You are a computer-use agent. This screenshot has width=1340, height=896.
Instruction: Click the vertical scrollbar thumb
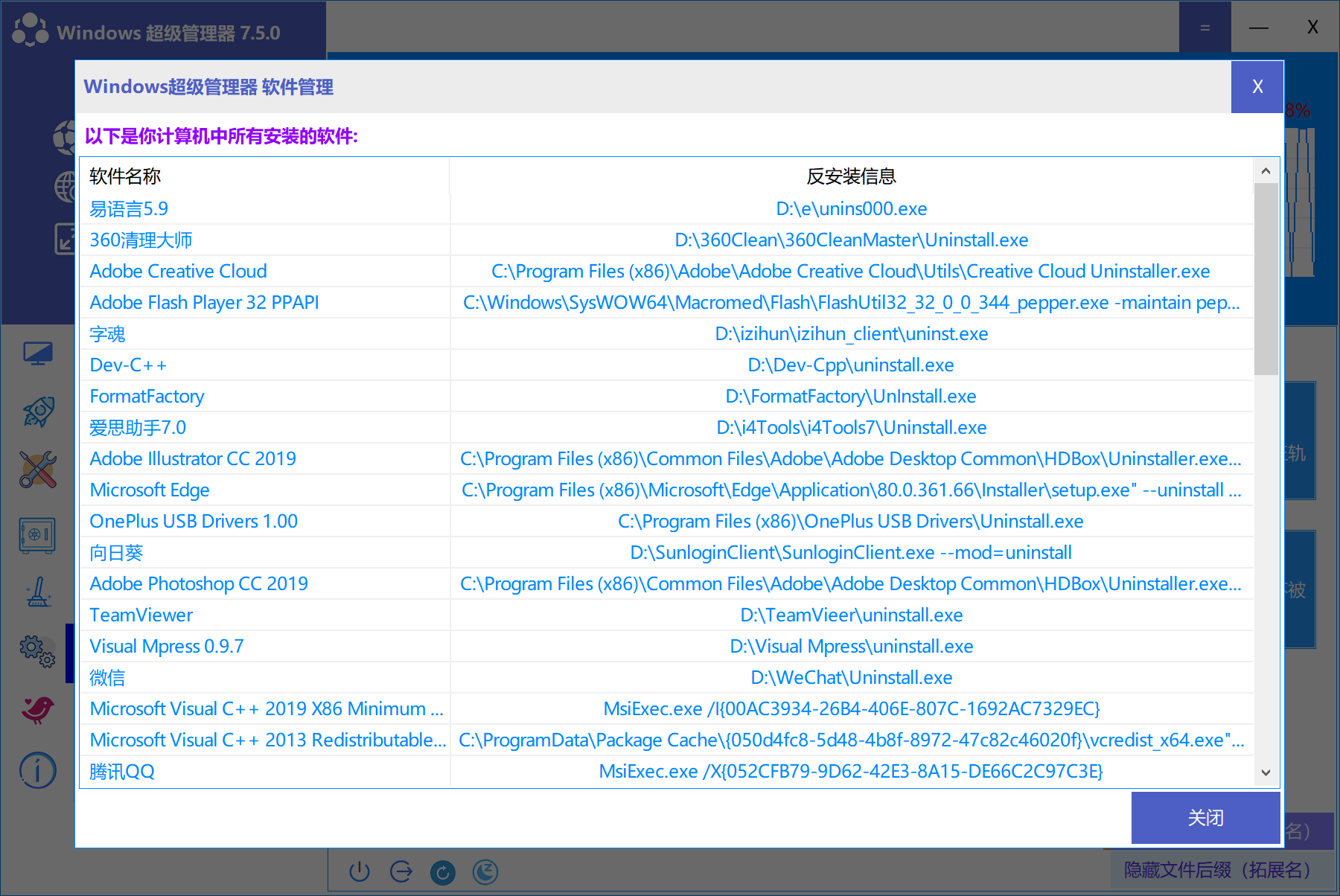point(1266,279)
